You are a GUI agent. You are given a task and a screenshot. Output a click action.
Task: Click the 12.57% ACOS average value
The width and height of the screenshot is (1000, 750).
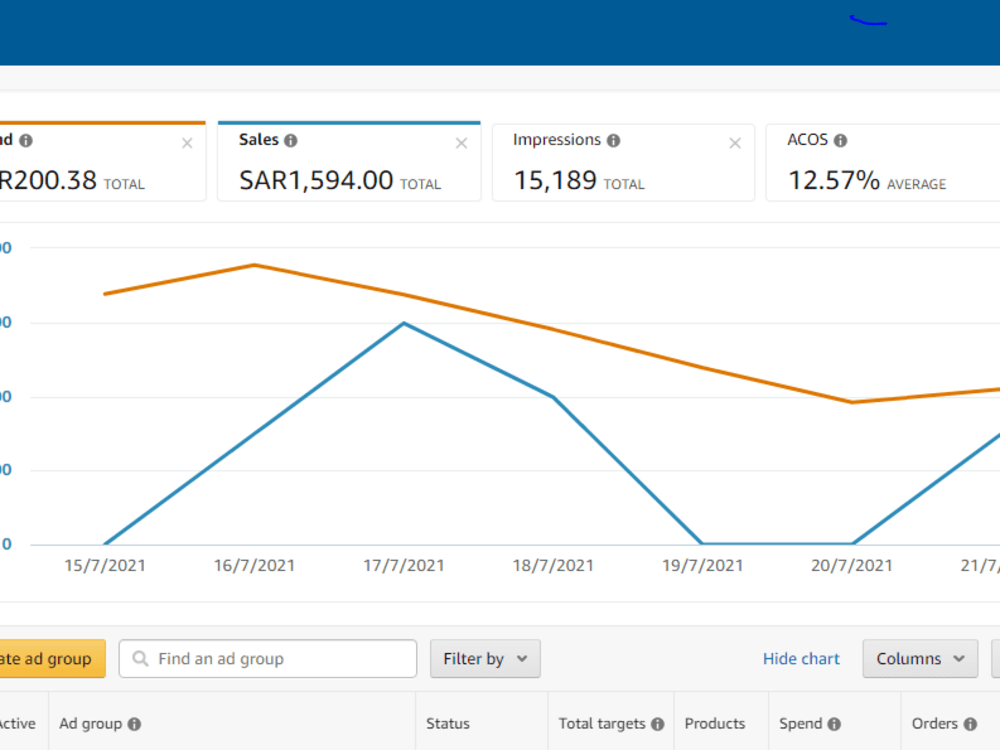pyautogui.click(x=834, y=180)
